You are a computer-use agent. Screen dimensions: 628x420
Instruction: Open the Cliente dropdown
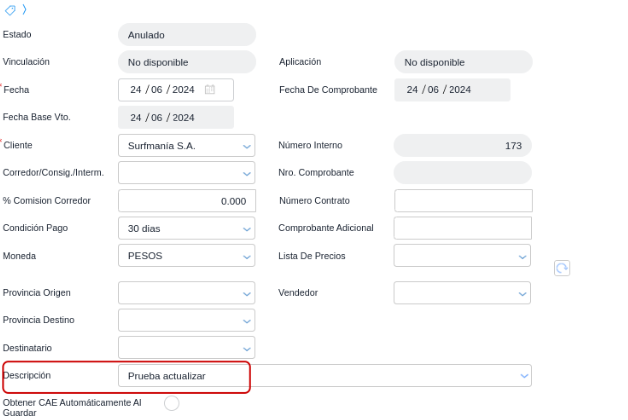(247, 146)
